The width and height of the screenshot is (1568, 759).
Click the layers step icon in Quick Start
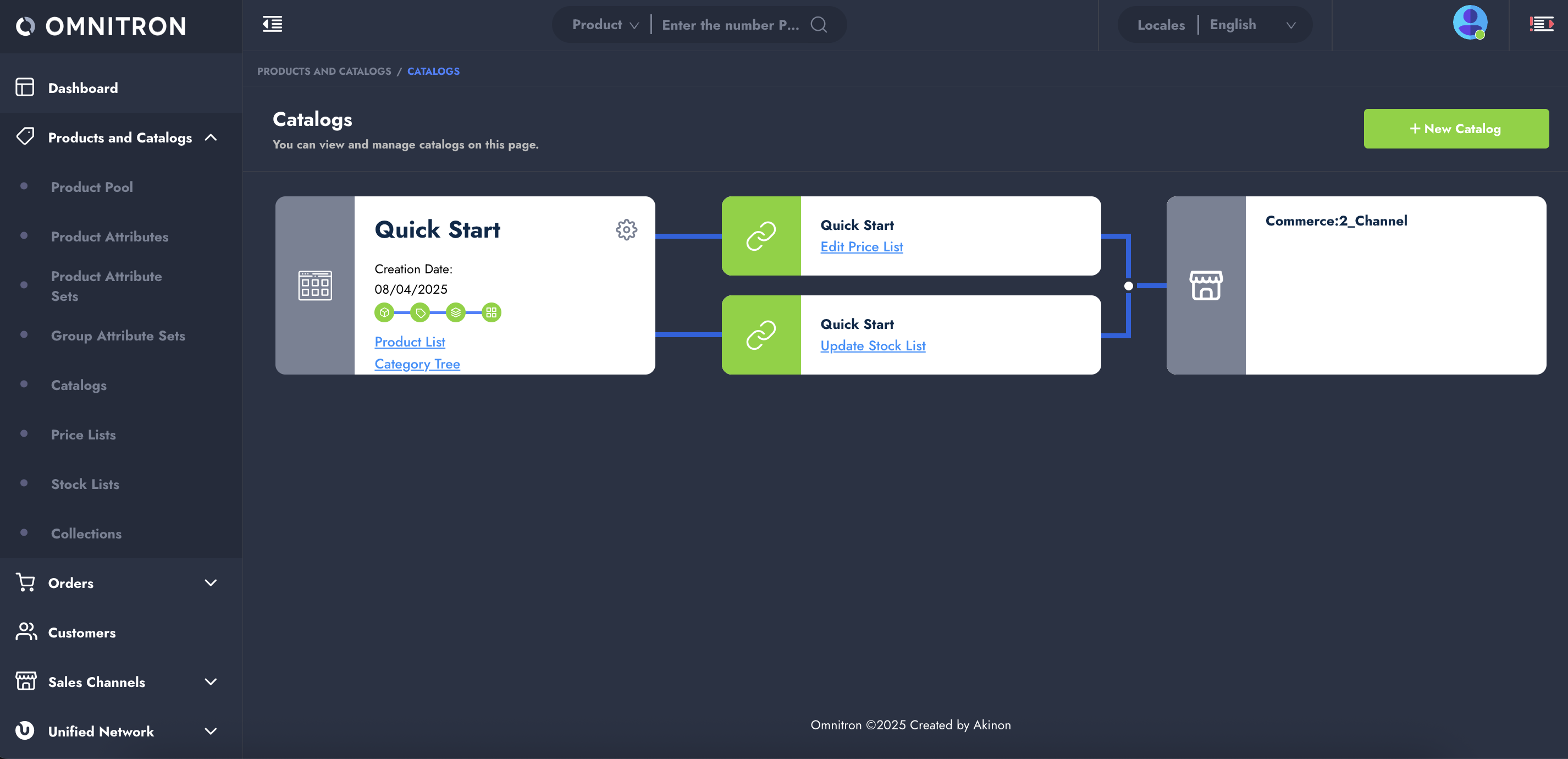[455, 312]
